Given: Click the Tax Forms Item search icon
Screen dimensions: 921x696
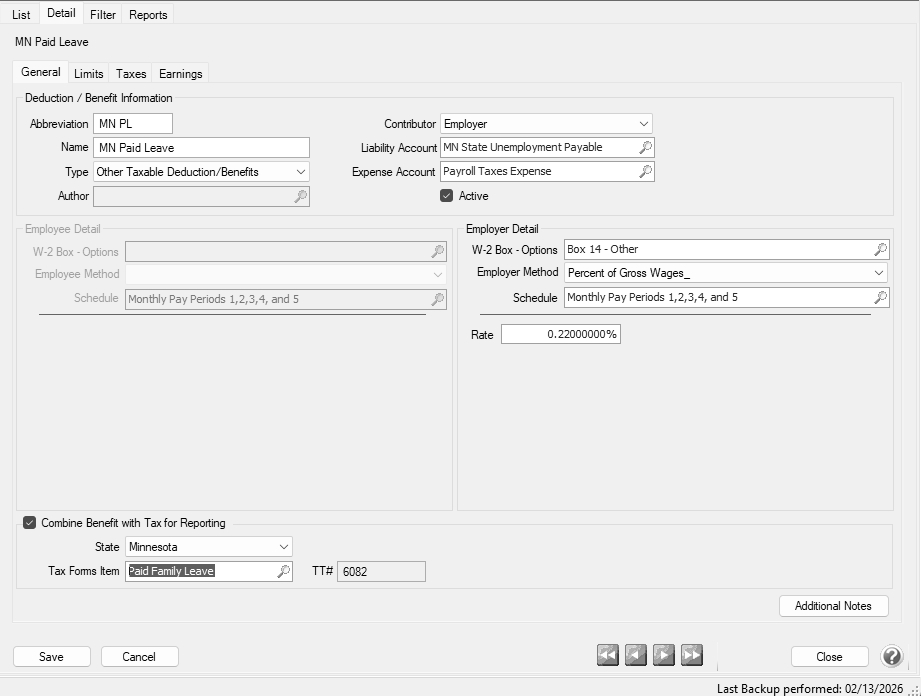Looking at the screenshot, I should click(x=283, y=572).
